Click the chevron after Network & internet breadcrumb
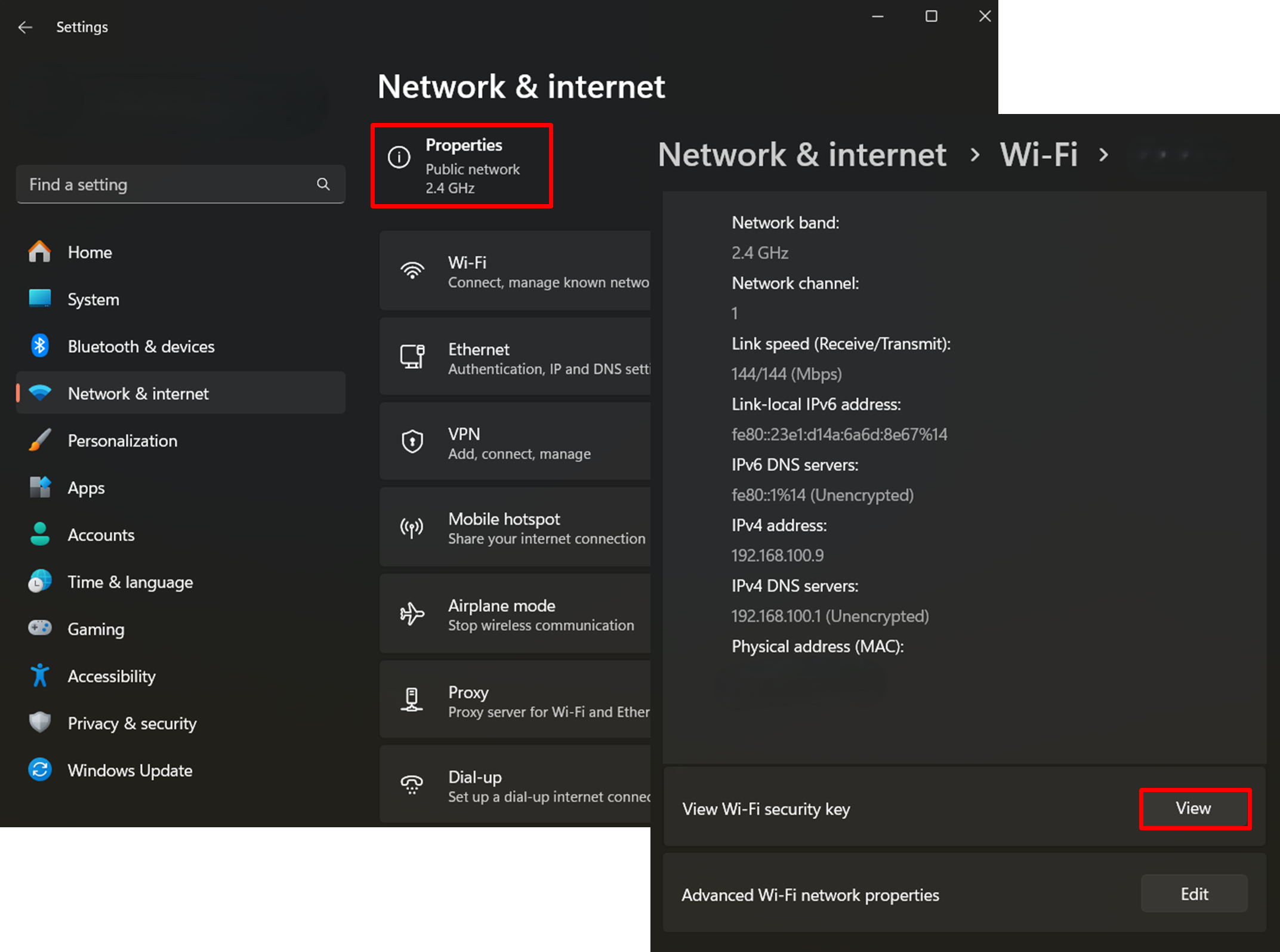Viewport: 1280px width, 952px height. 974,155
